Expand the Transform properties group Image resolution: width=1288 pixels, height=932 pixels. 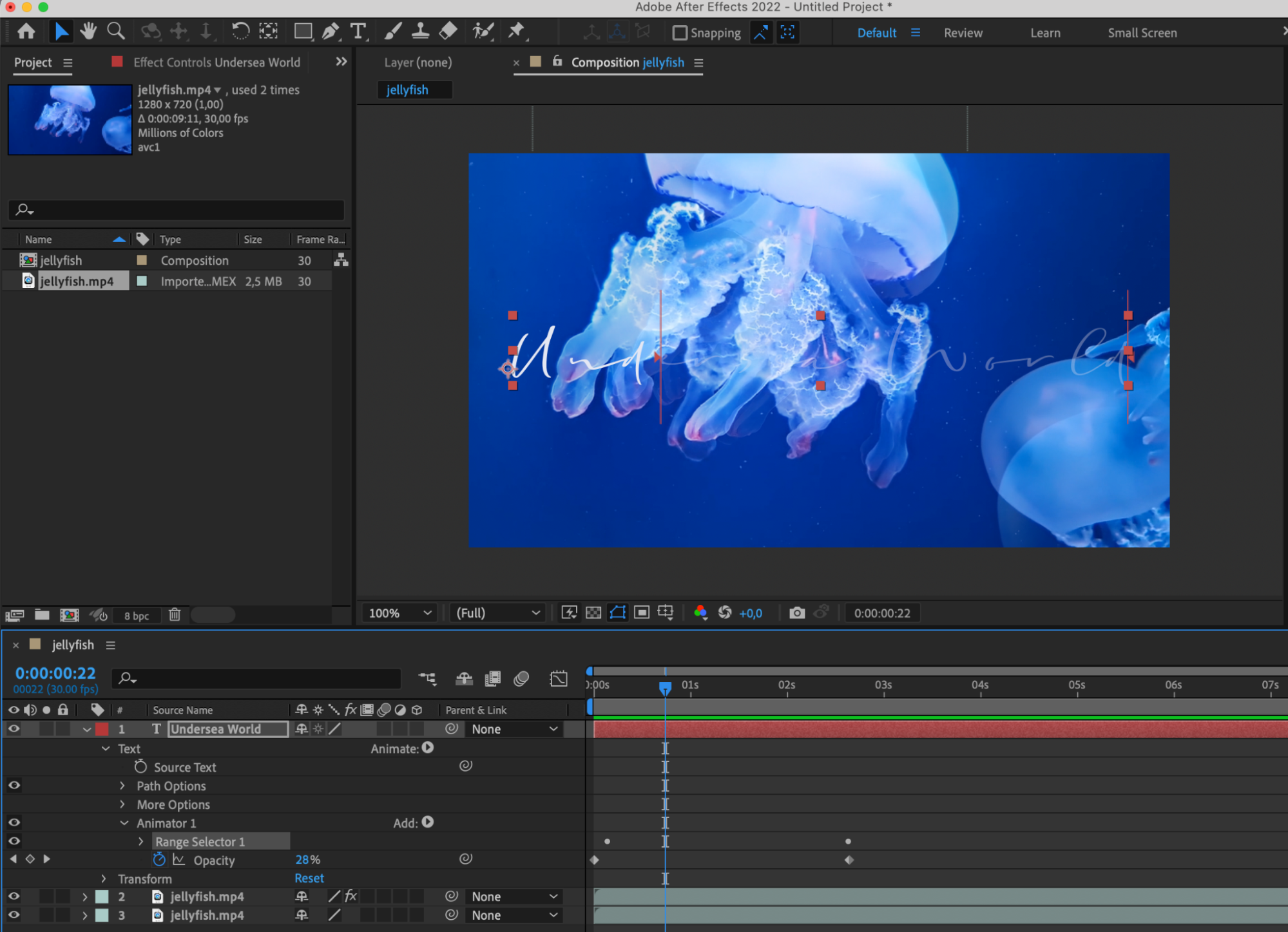coord(104,879)
